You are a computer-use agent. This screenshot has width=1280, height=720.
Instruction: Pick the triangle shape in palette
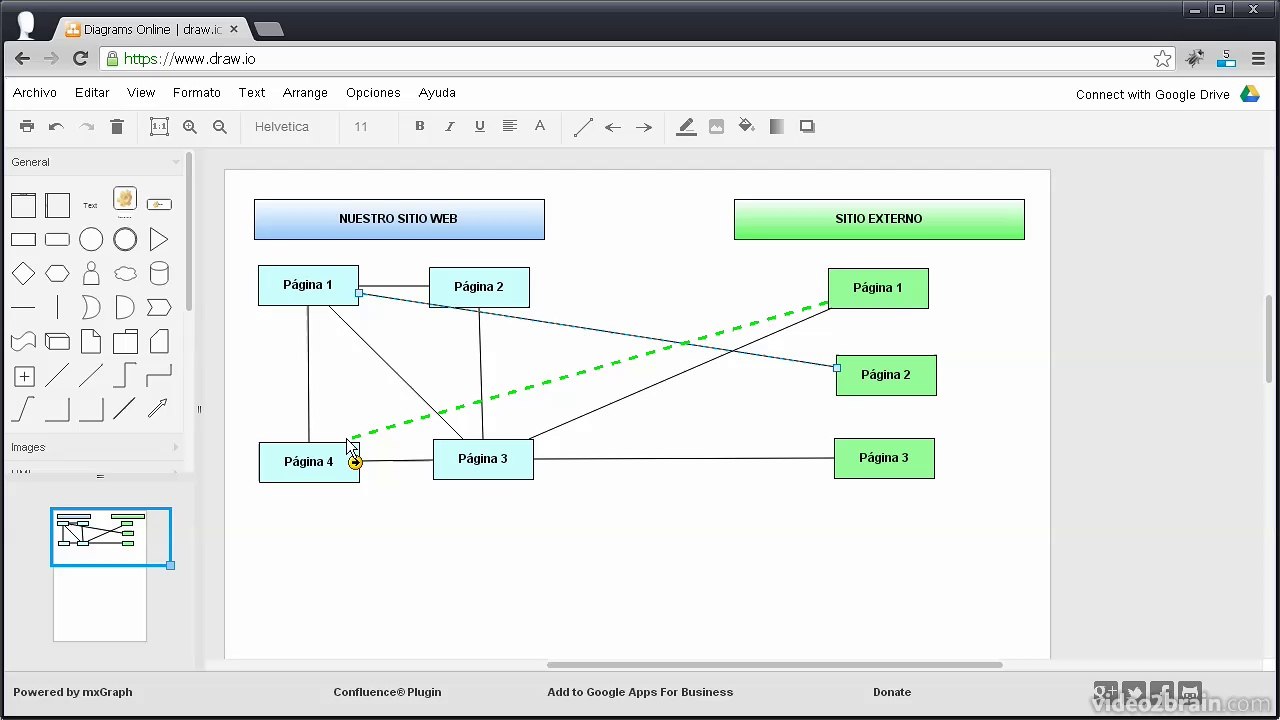click(159, 240)
